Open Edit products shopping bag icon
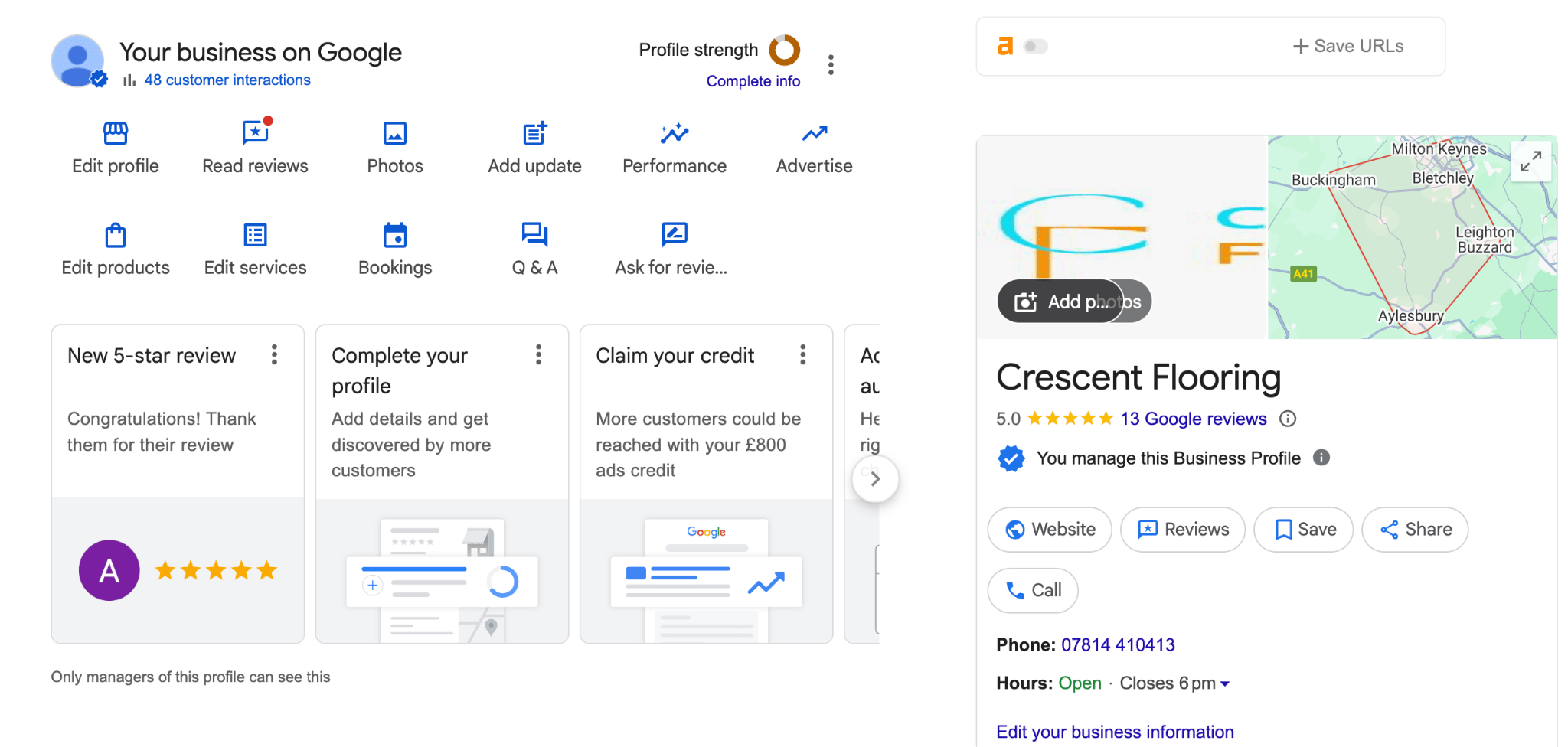 (116, 235)
